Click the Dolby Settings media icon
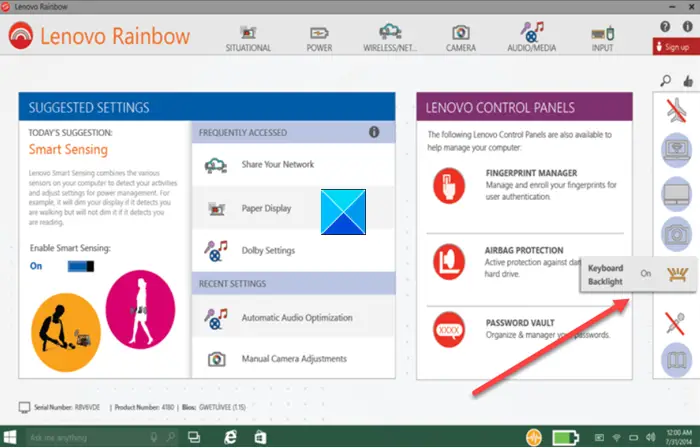Image resolution: width=700 pixels, height=448 pixels. point(216,251)
